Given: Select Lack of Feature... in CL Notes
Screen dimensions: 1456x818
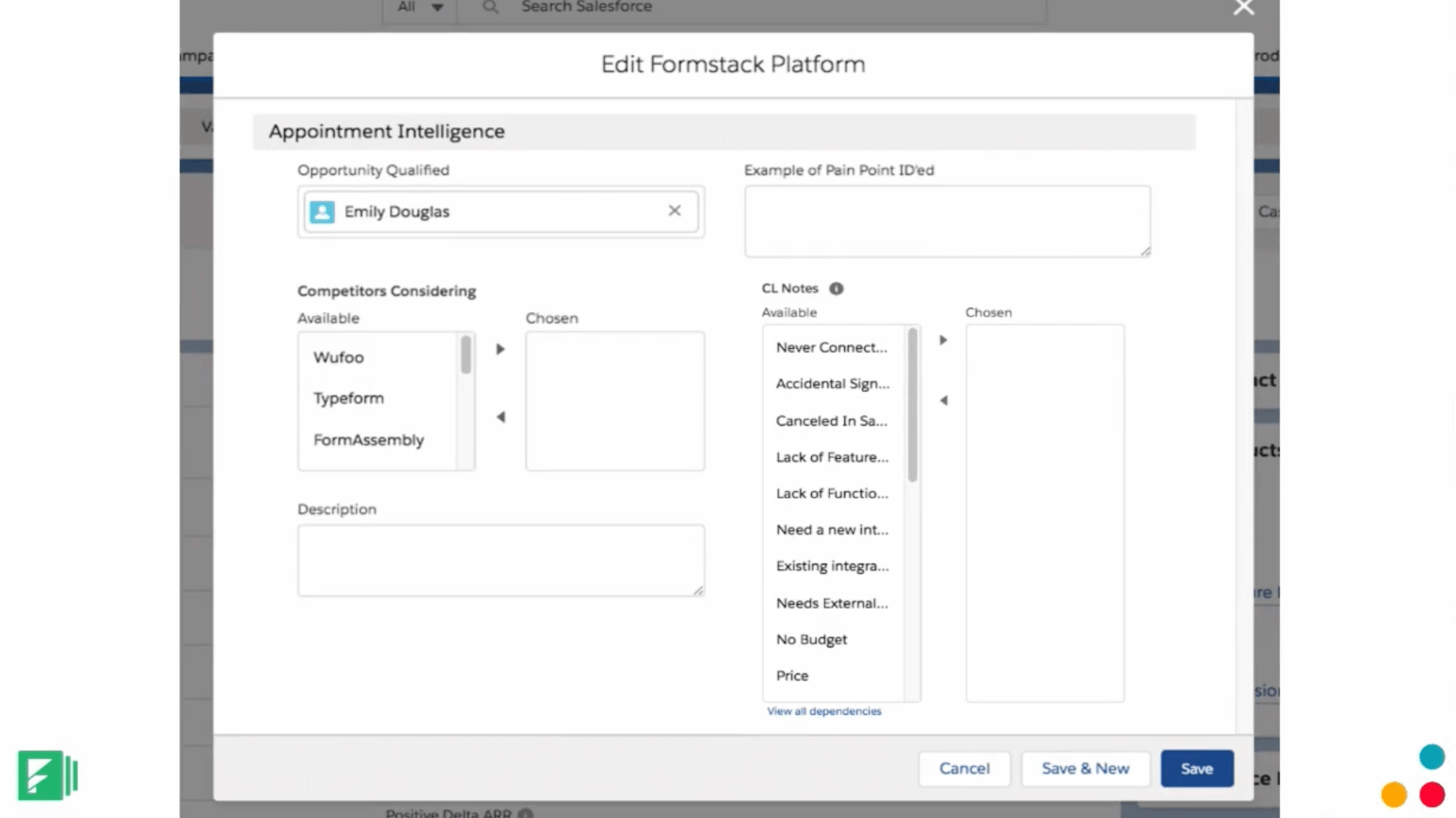Looking at the screenshot, I should (x=833, y=457).
